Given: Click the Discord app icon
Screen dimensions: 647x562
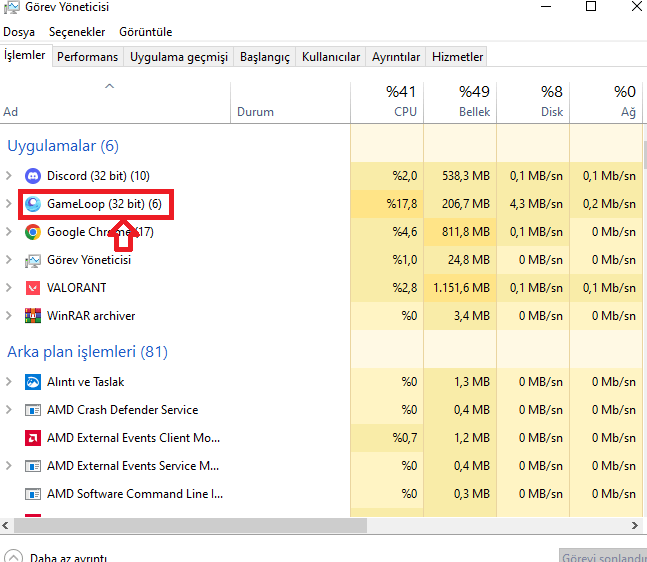Looking at the screenshot, I should pyautogui.click(x=33, y=176).
